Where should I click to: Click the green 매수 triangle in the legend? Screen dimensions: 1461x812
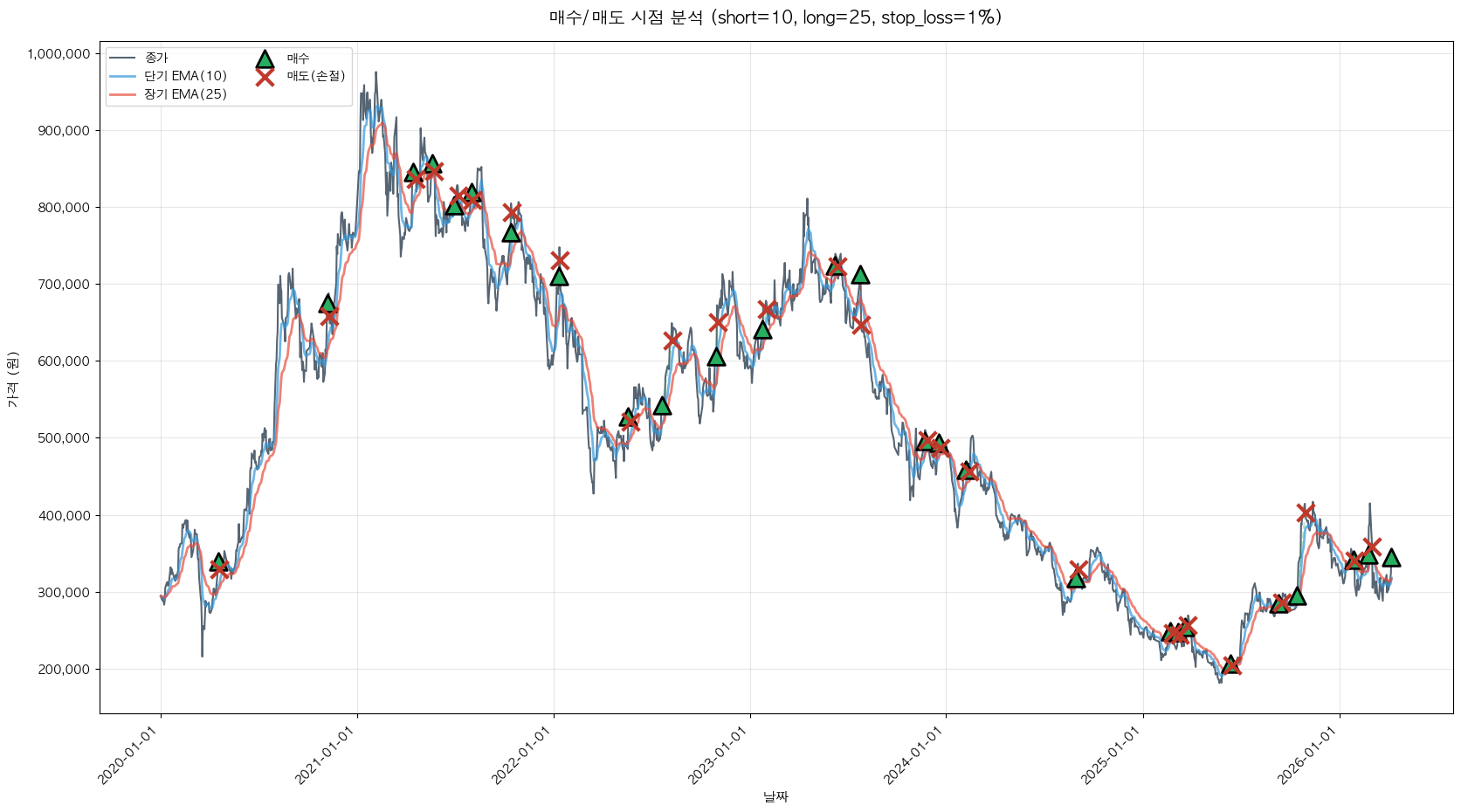click(265, 59)
